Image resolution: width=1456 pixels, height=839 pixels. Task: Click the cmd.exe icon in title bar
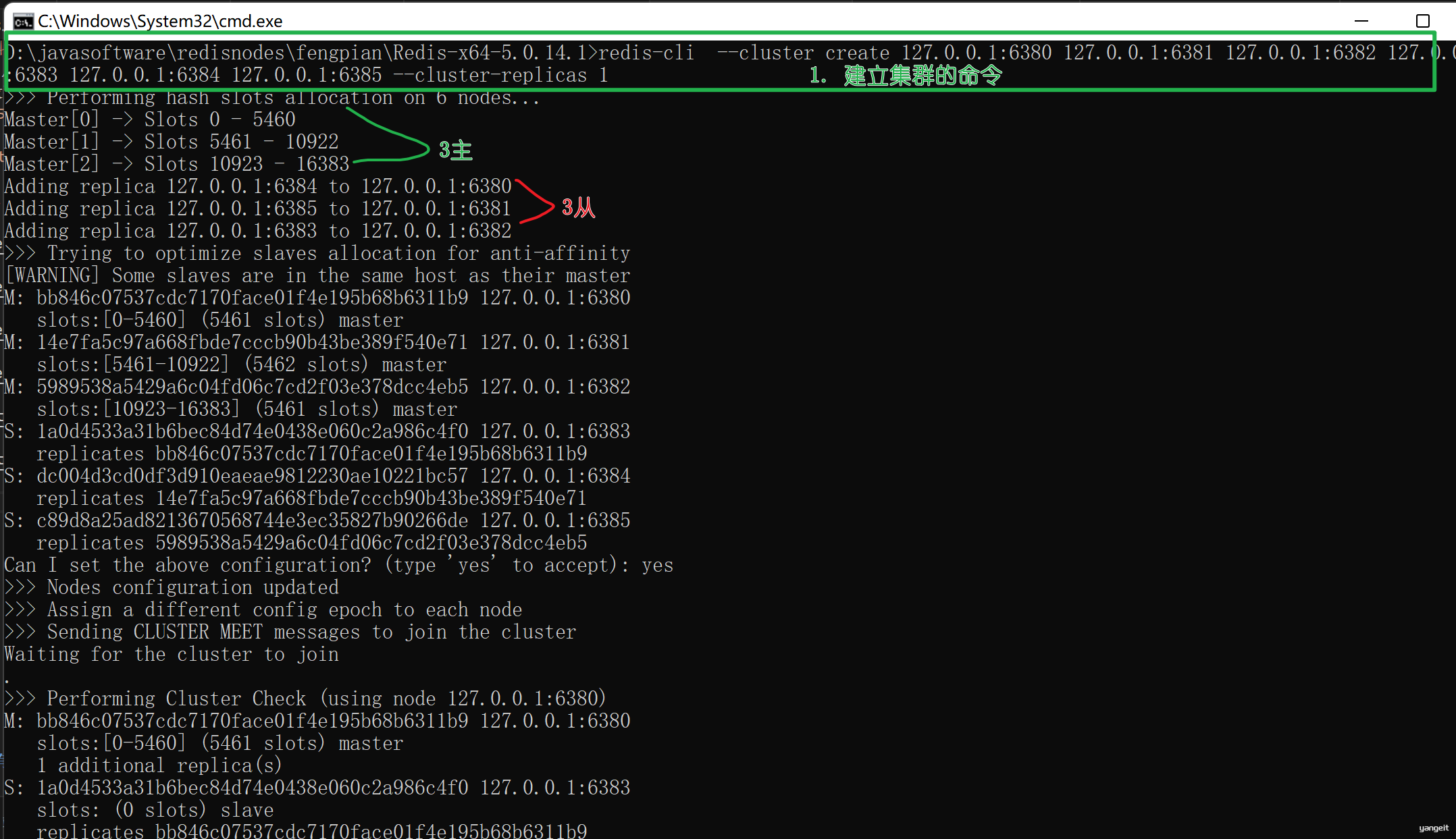[x=23, y=22]
